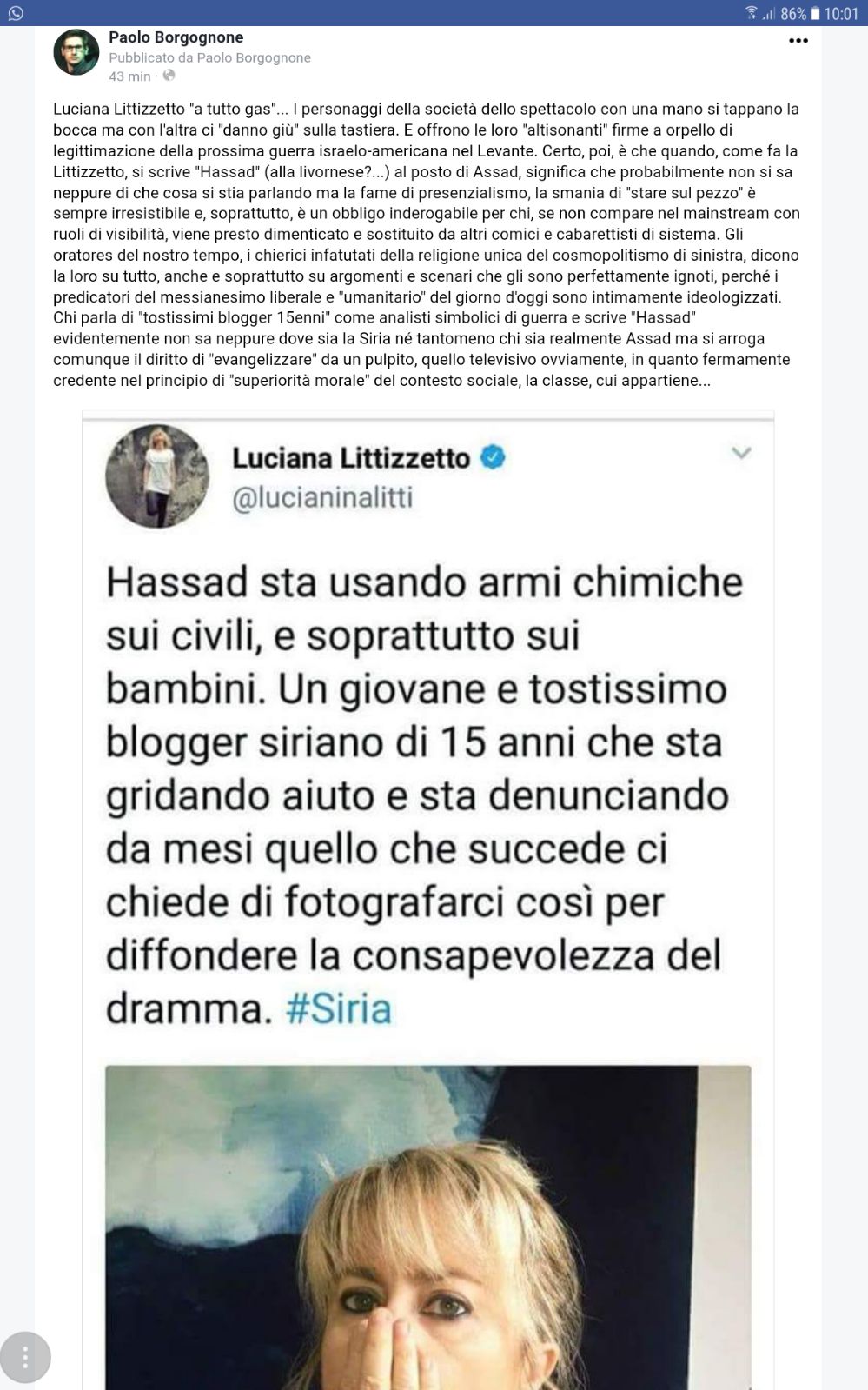Expand the tweet's chevron dropdown arrow

pyautogui.click(x=741, y=452)
